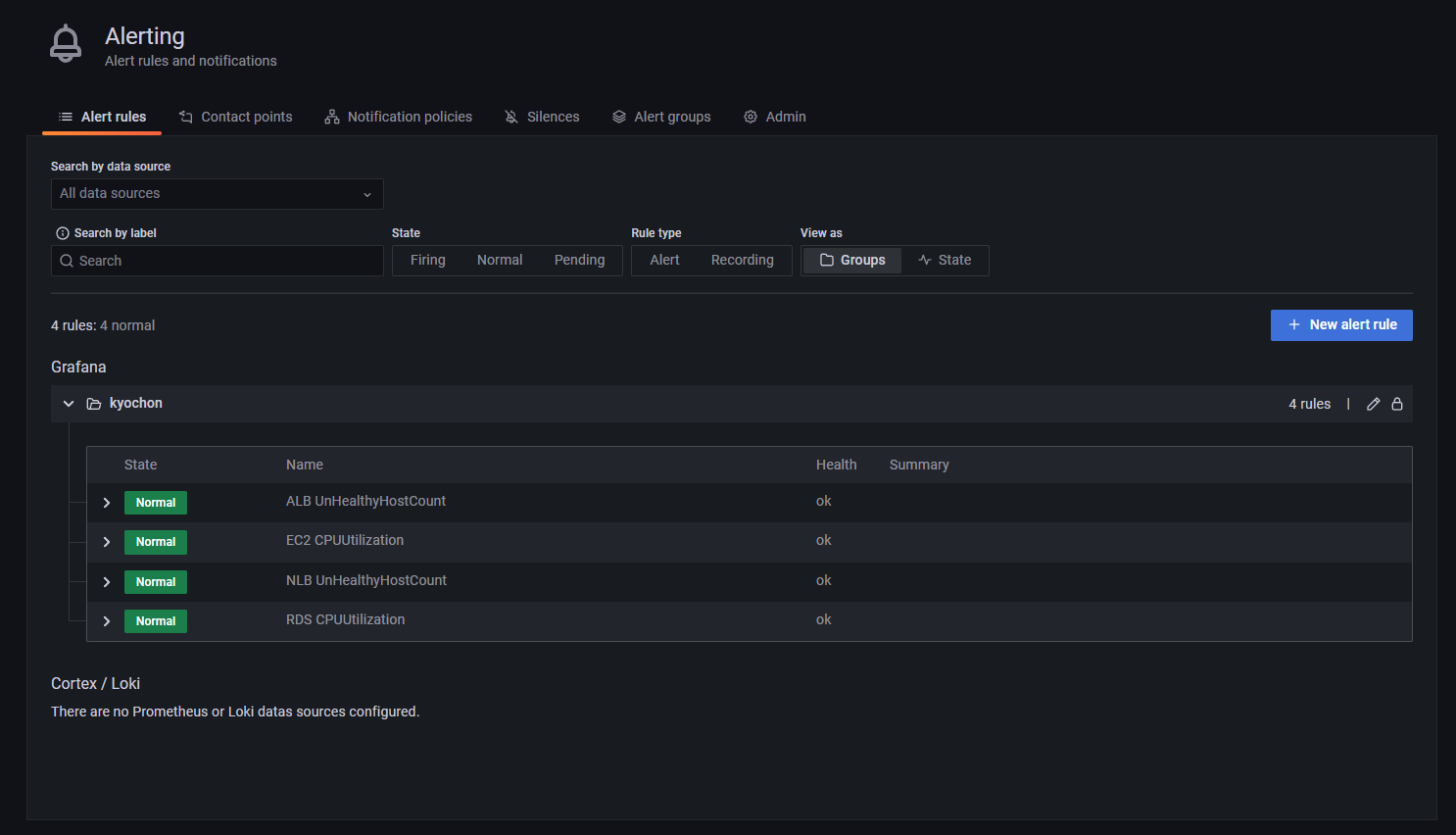Click the ALB UnHealthyHostCount rule name
This screenshot has height=835, width=1456.
pos(365,501)
